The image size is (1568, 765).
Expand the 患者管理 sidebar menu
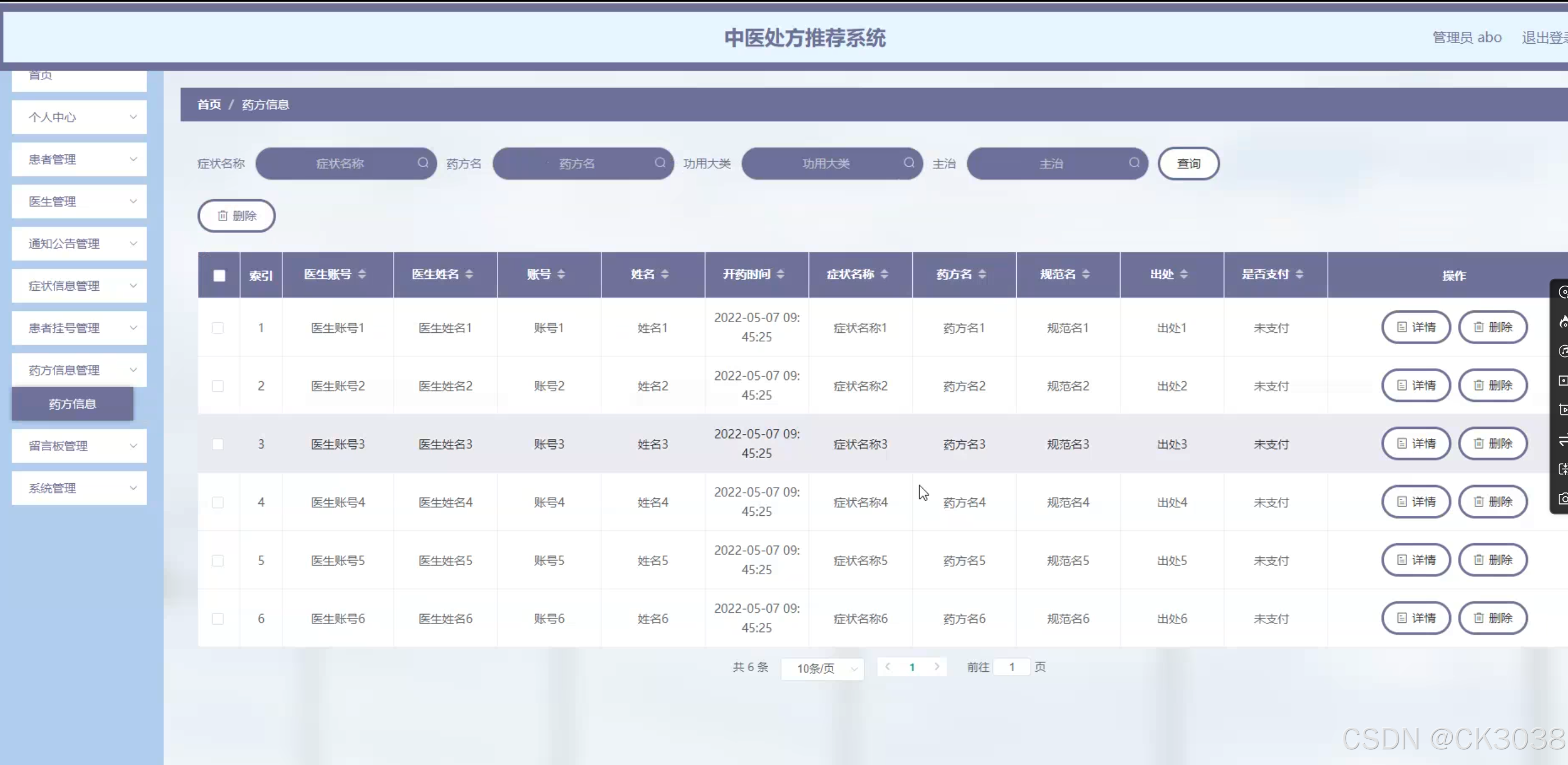coord(79,159)
